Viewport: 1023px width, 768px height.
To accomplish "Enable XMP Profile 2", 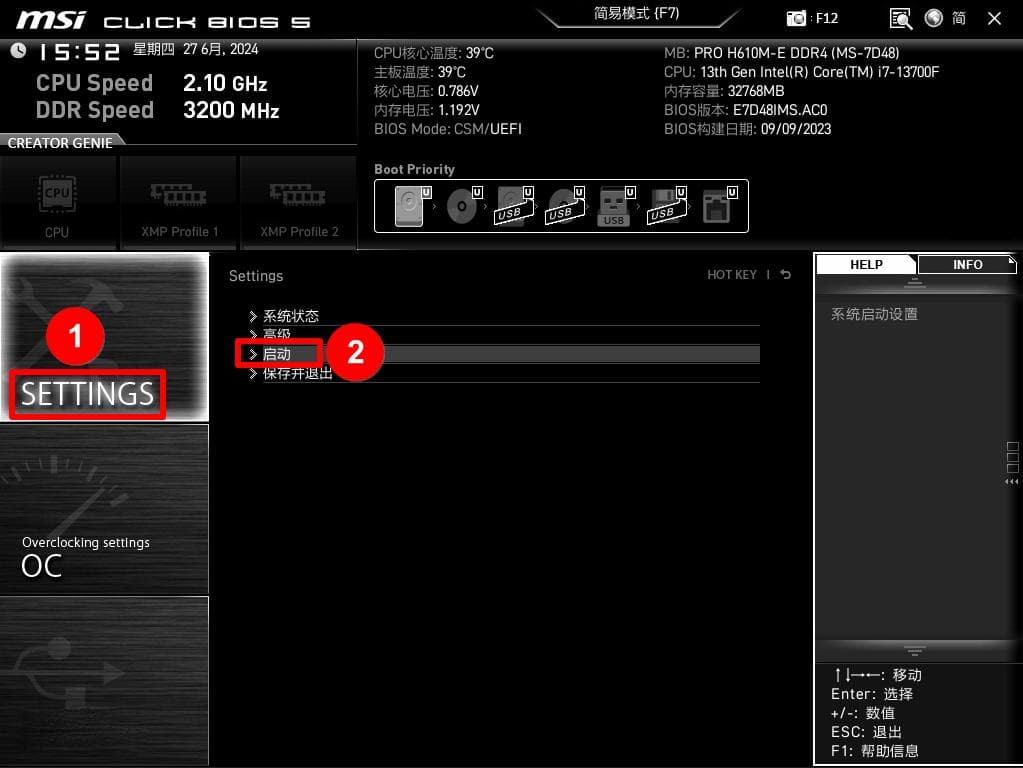I will 298,203.
